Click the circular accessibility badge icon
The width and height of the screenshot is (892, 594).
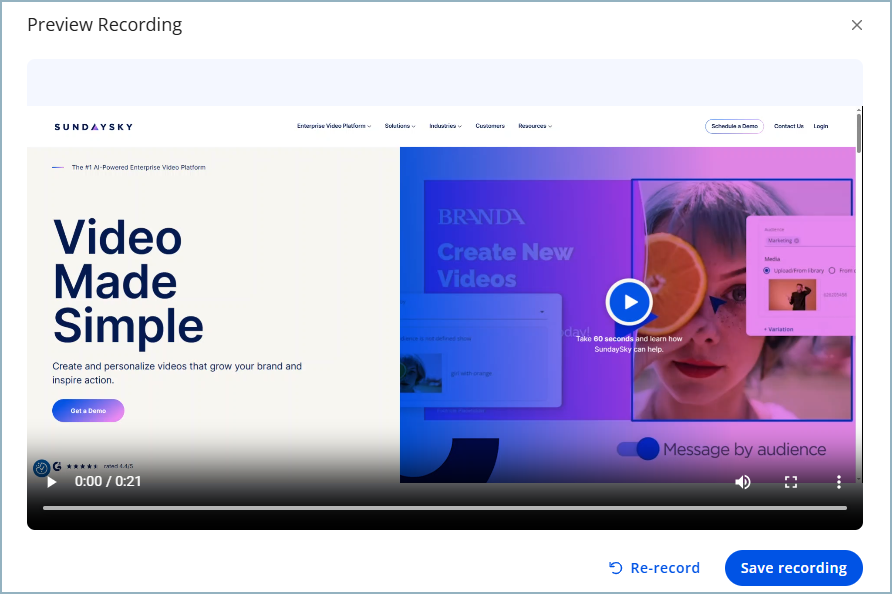click(41, 468)
